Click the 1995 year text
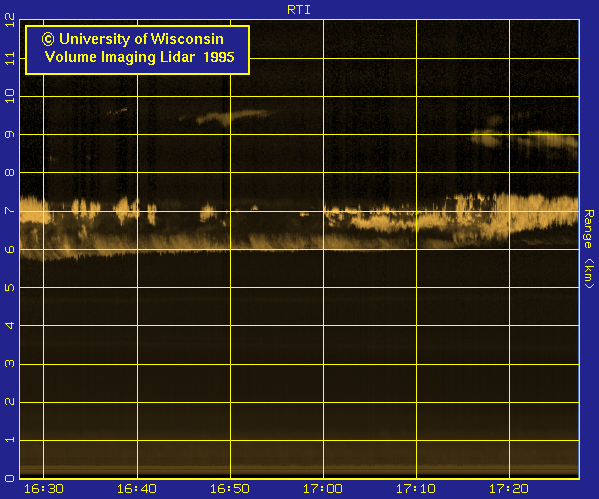The image size is (599, 499). coord(219,57)
